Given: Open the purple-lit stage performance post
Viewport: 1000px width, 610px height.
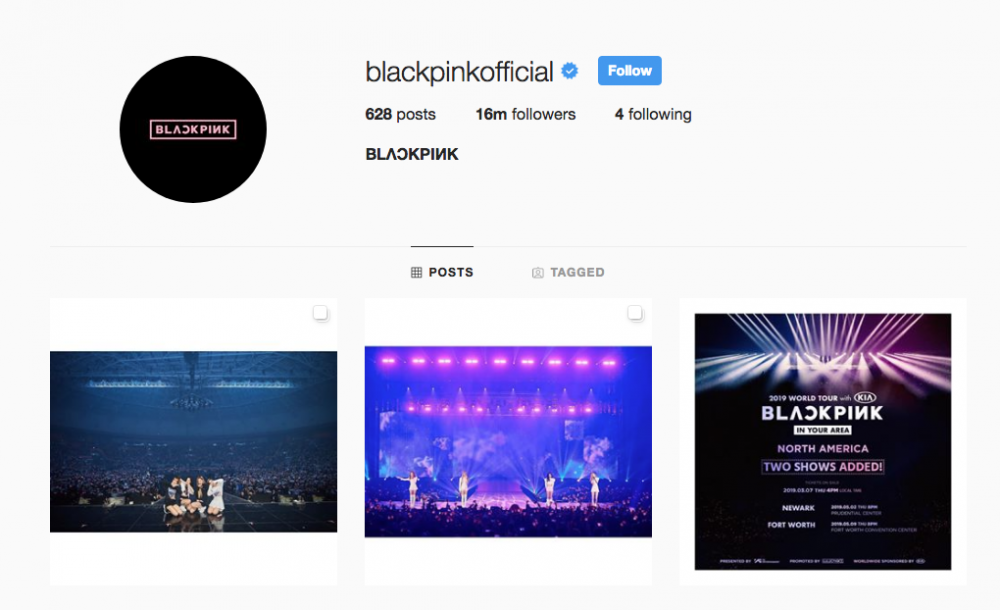Looking at the screenshot, I should click(x=508, y=442).
